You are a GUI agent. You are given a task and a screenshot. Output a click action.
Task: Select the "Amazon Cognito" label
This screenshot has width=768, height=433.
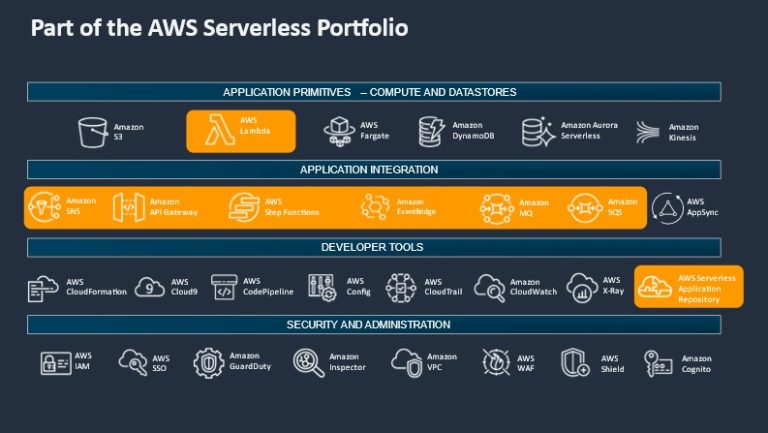click(696, 364)
